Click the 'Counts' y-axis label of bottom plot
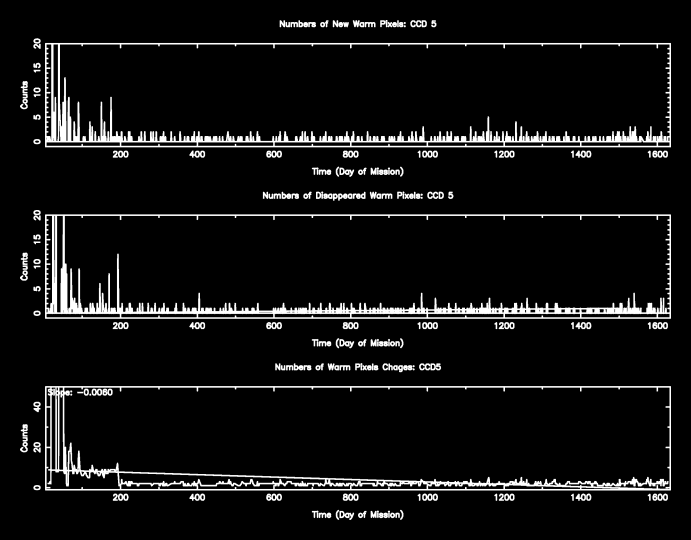 click(25, 438)
